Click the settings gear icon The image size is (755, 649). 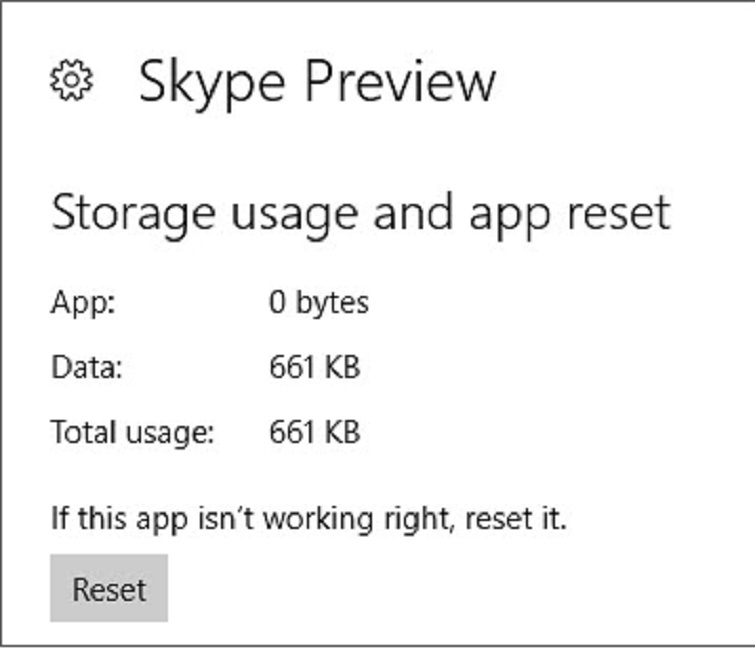72,81
